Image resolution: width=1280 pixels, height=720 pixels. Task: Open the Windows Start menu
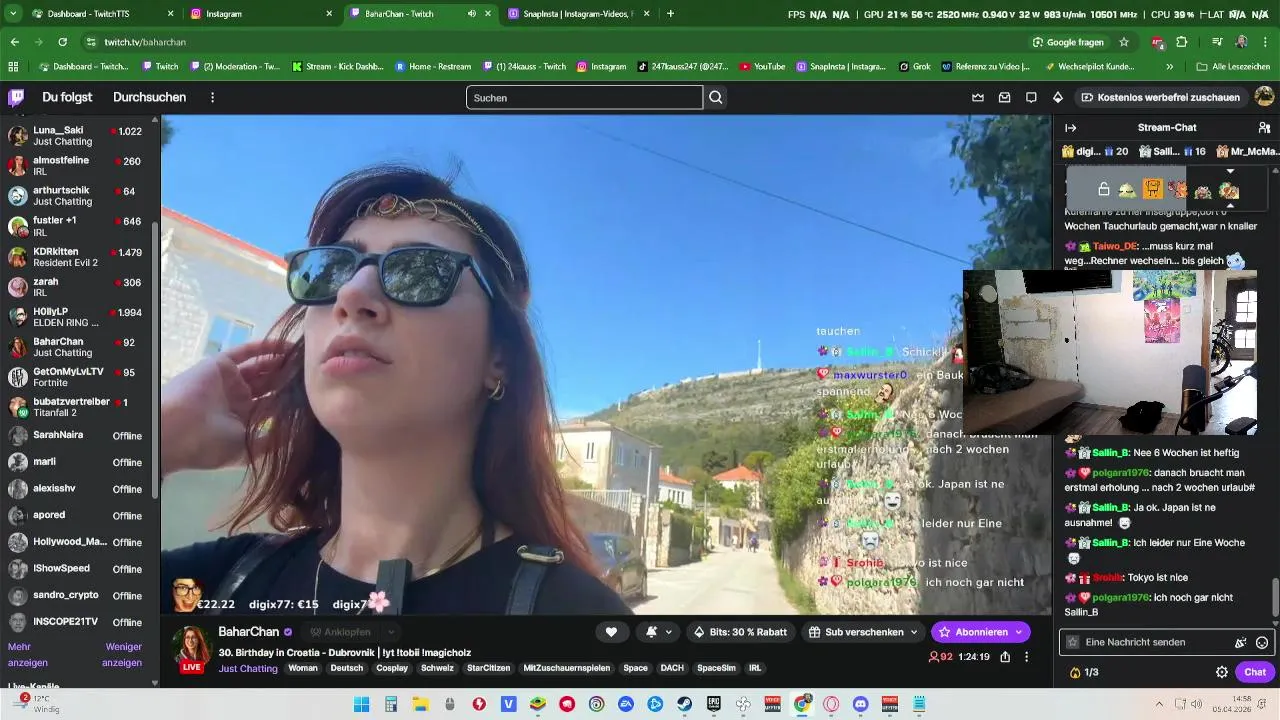click(x=362, y=704)
